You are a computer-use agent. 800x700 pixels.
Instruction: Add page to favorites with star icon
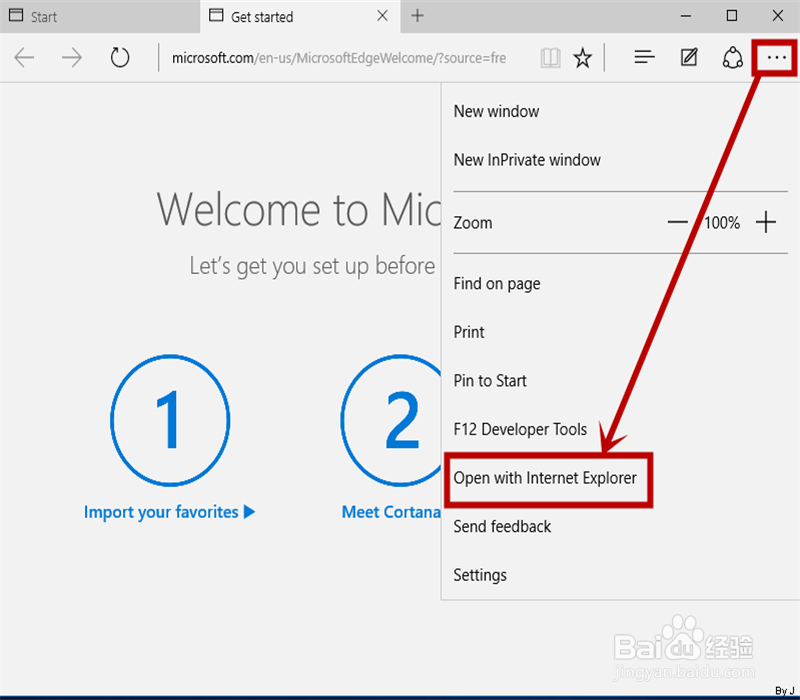(x=582, y=58)
